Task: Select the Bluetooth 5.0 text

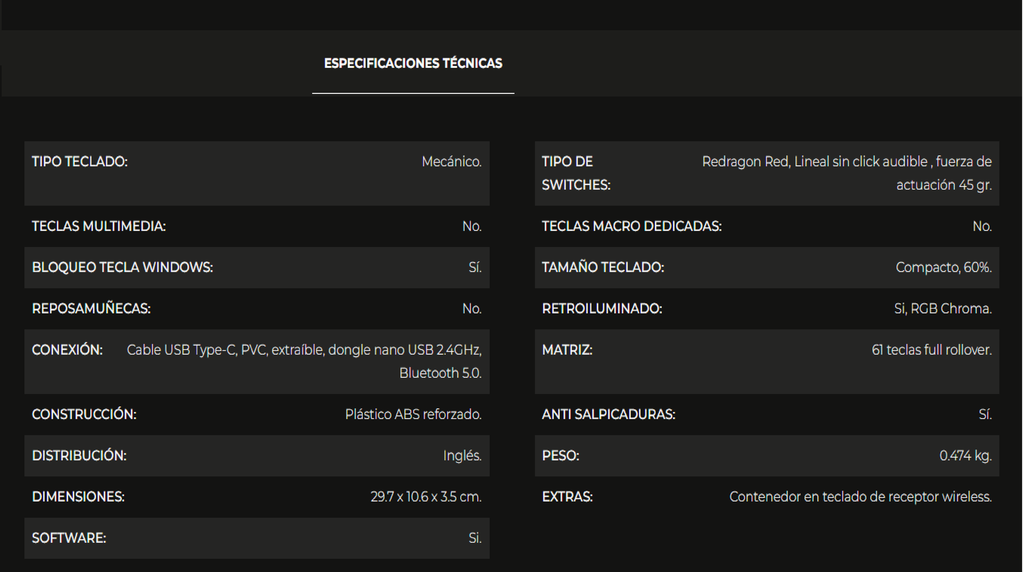Action: [x=440, y=373]
